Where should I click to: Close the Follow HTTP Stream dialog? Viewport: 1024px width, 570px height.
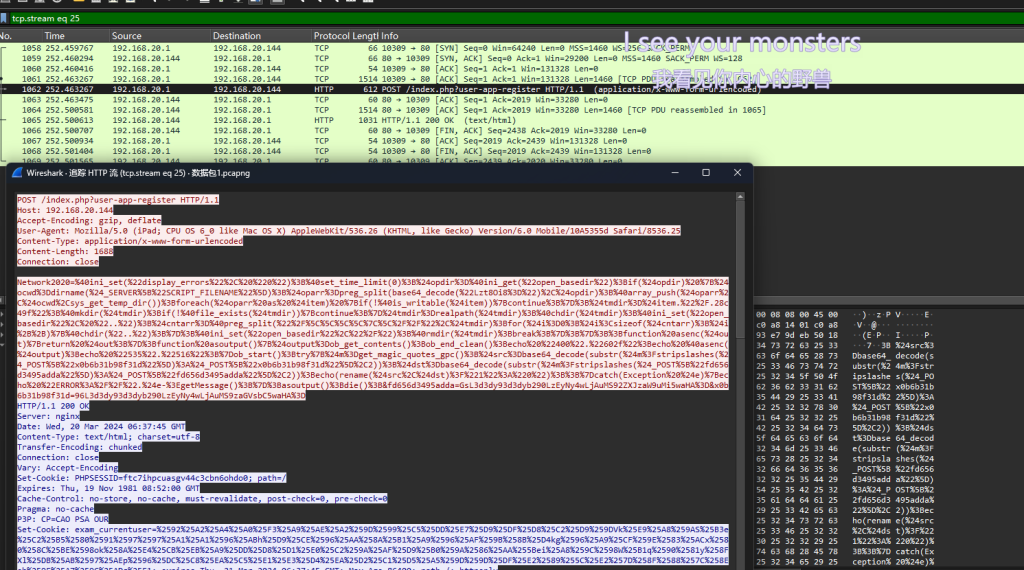coord(738,172)
